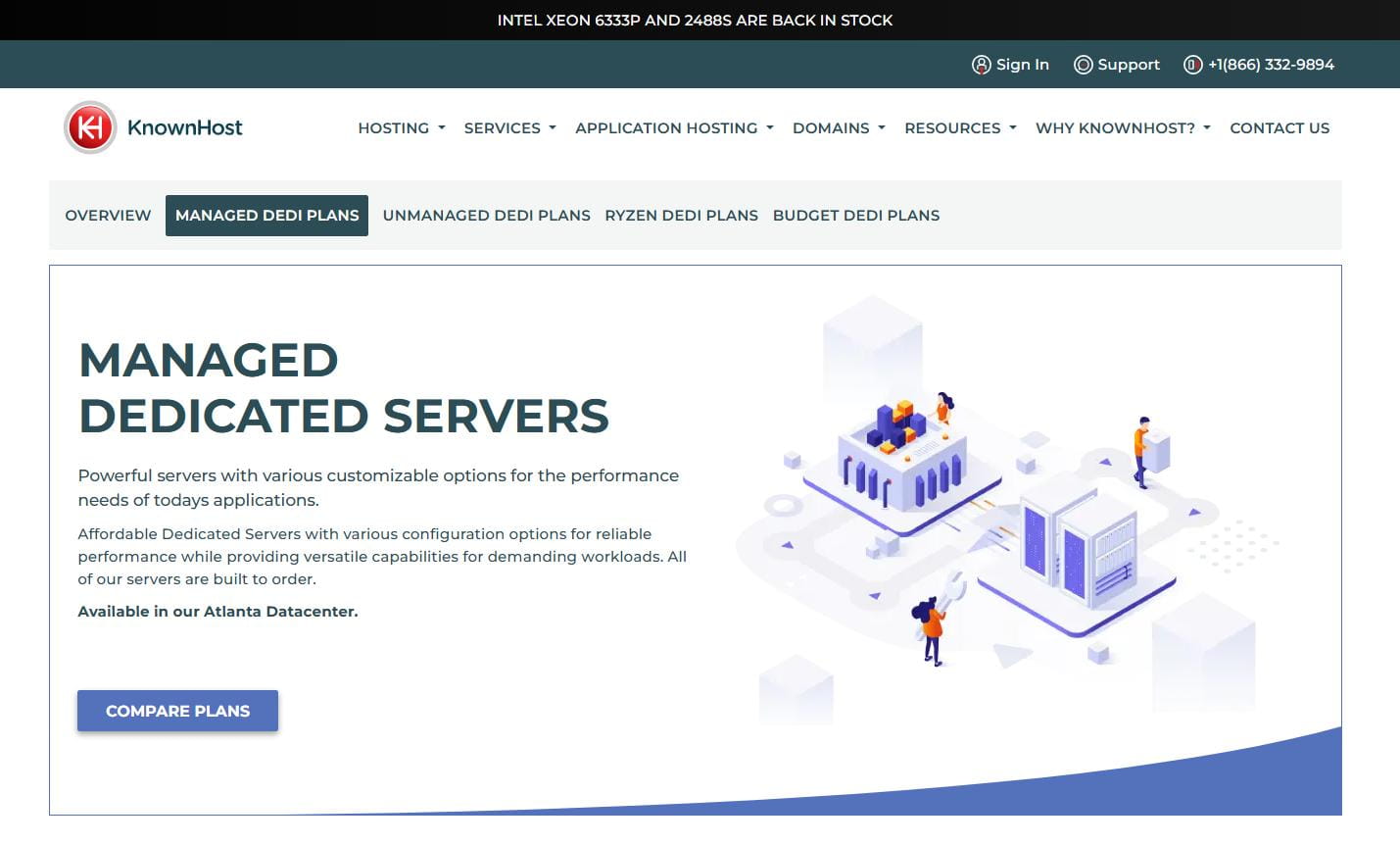Screen dimensions: 1400x845
Task: Click the Support lifebuoy icon
Action: point(1083,65)
